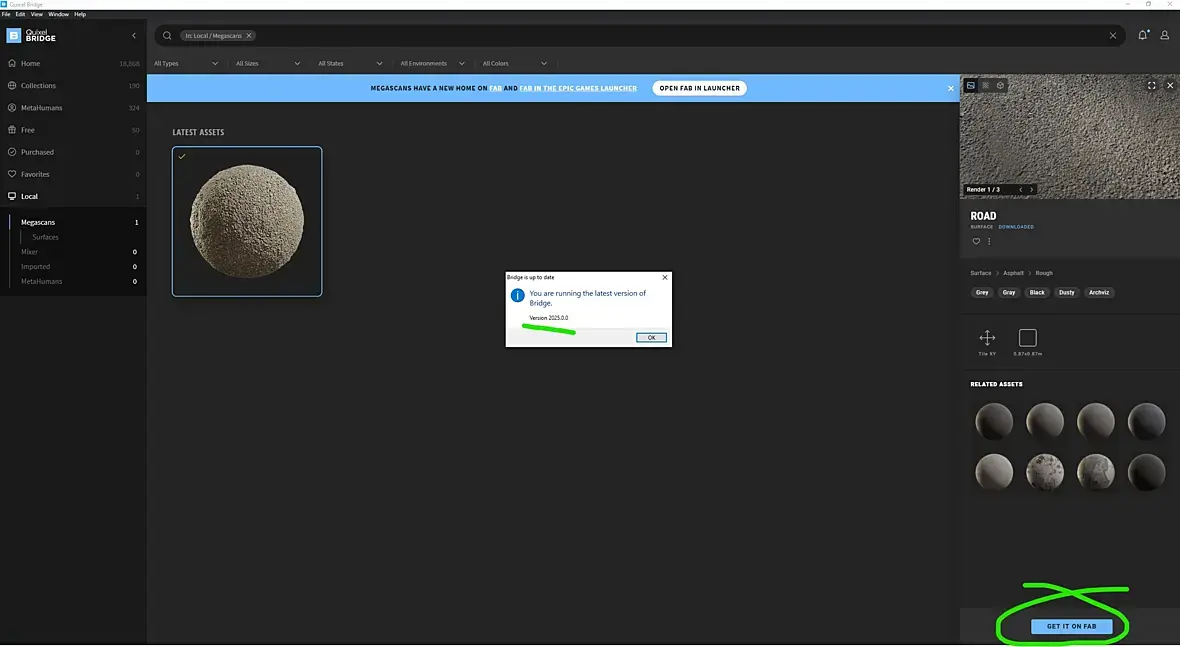Open the All Colors filter dropdown
Viewport: 1180px width, 647px height.
(x=515, y=63)
